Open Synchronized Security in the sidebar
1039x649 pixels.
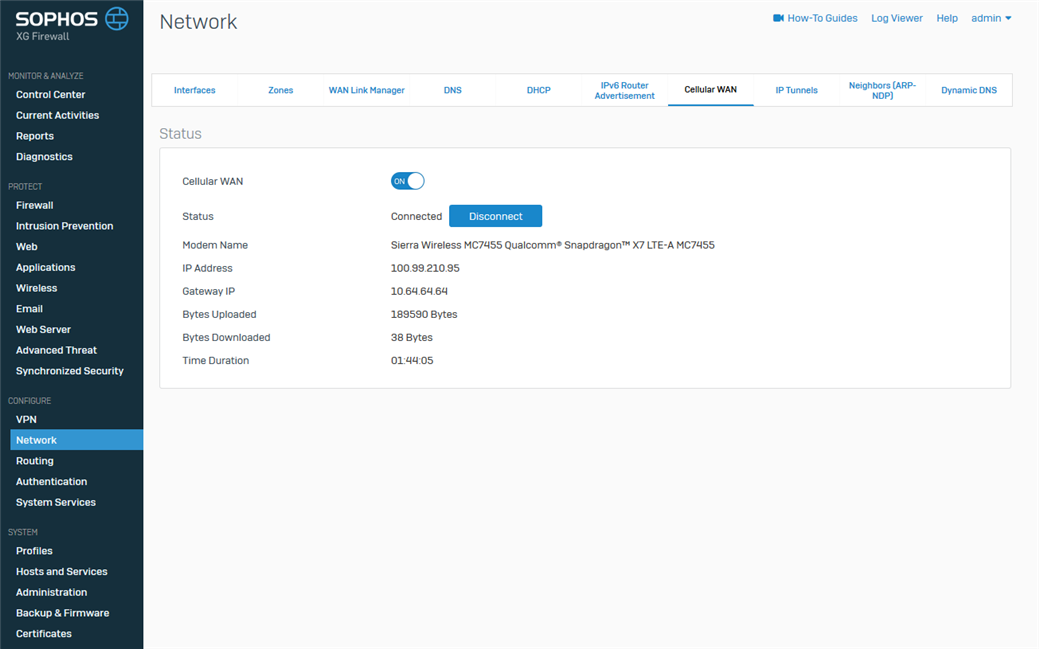click(69, 371)
